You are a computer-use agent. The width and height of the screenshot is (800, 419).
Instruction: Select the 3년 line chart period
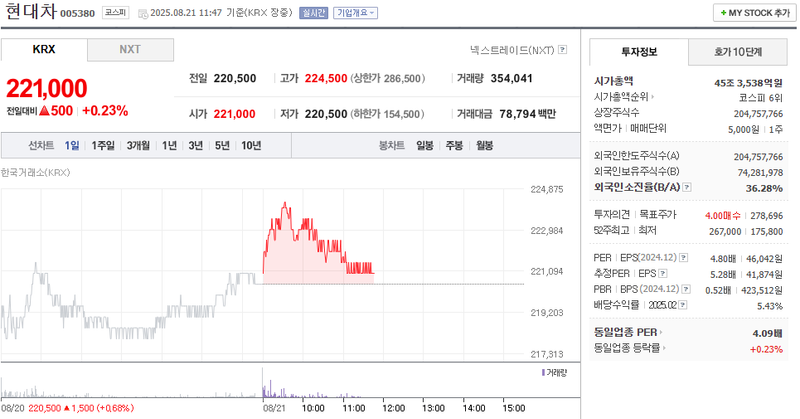195,145
